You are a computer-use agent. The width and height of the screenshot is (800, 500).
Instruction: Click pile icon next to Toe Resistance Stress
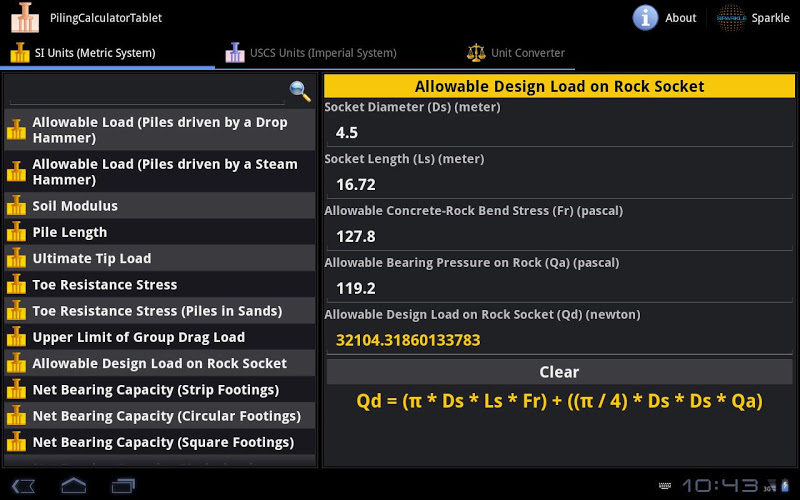[16, 285]
